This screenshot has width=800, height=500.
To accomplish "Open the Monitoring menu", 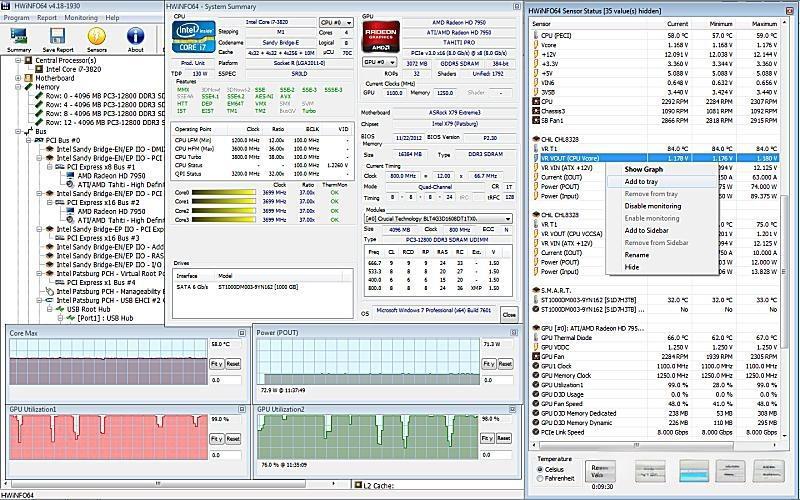I will coord(81,17).
